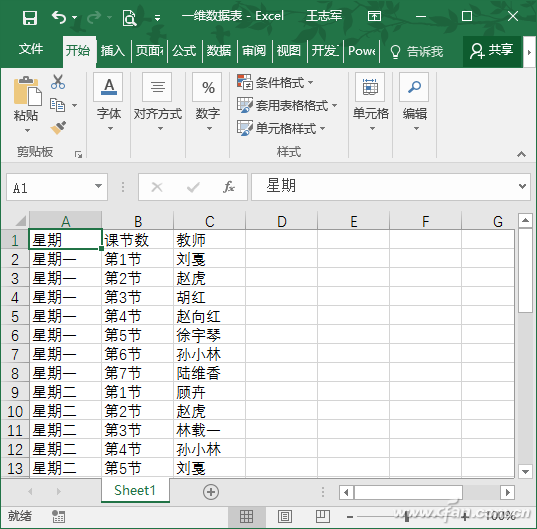Screen dimensions: 537x529
Task: Click the Share button
Action: (491, 51)
